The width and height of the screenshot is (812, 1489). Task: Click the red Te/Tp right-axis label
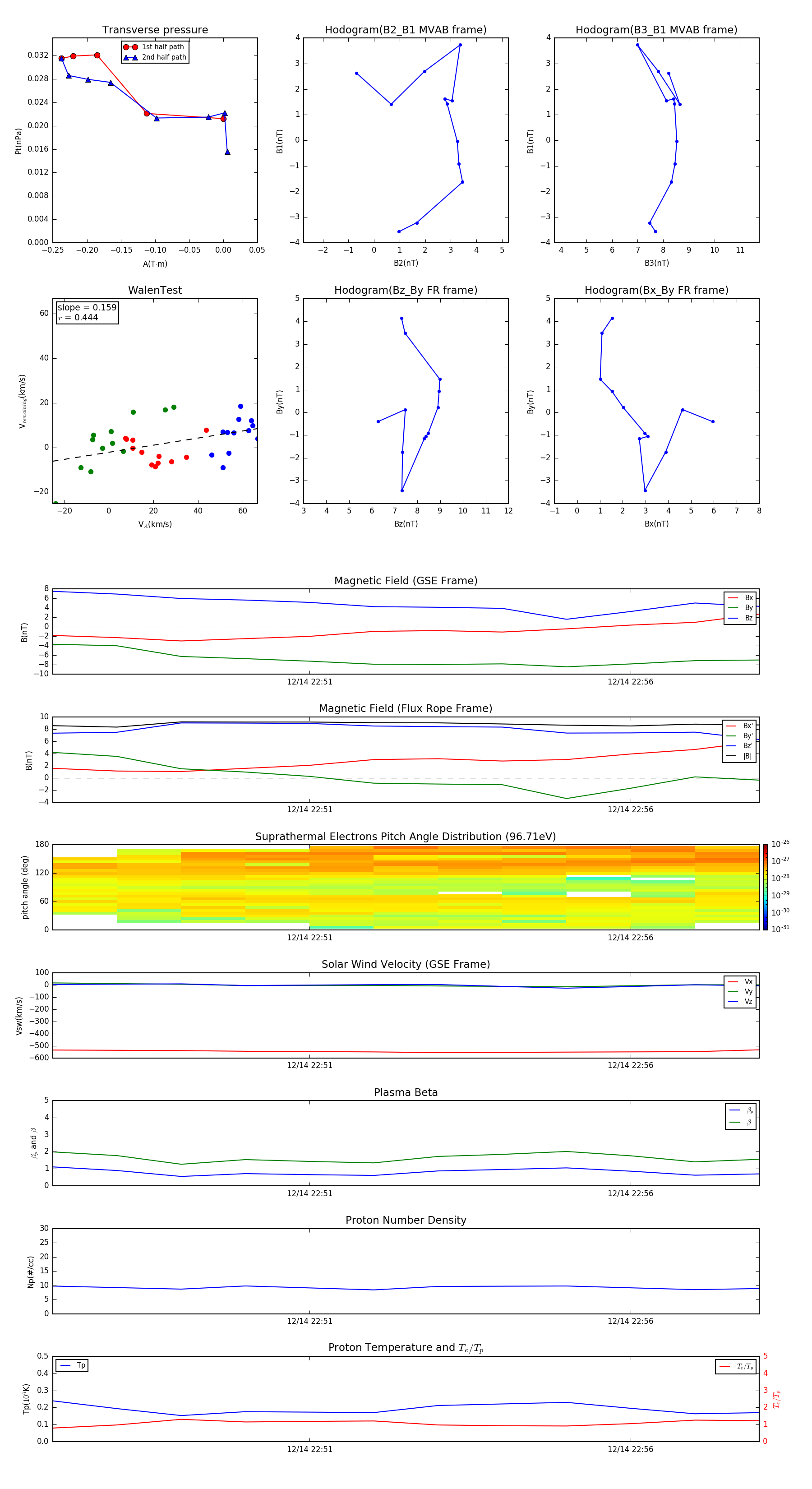click(776, 1399)
